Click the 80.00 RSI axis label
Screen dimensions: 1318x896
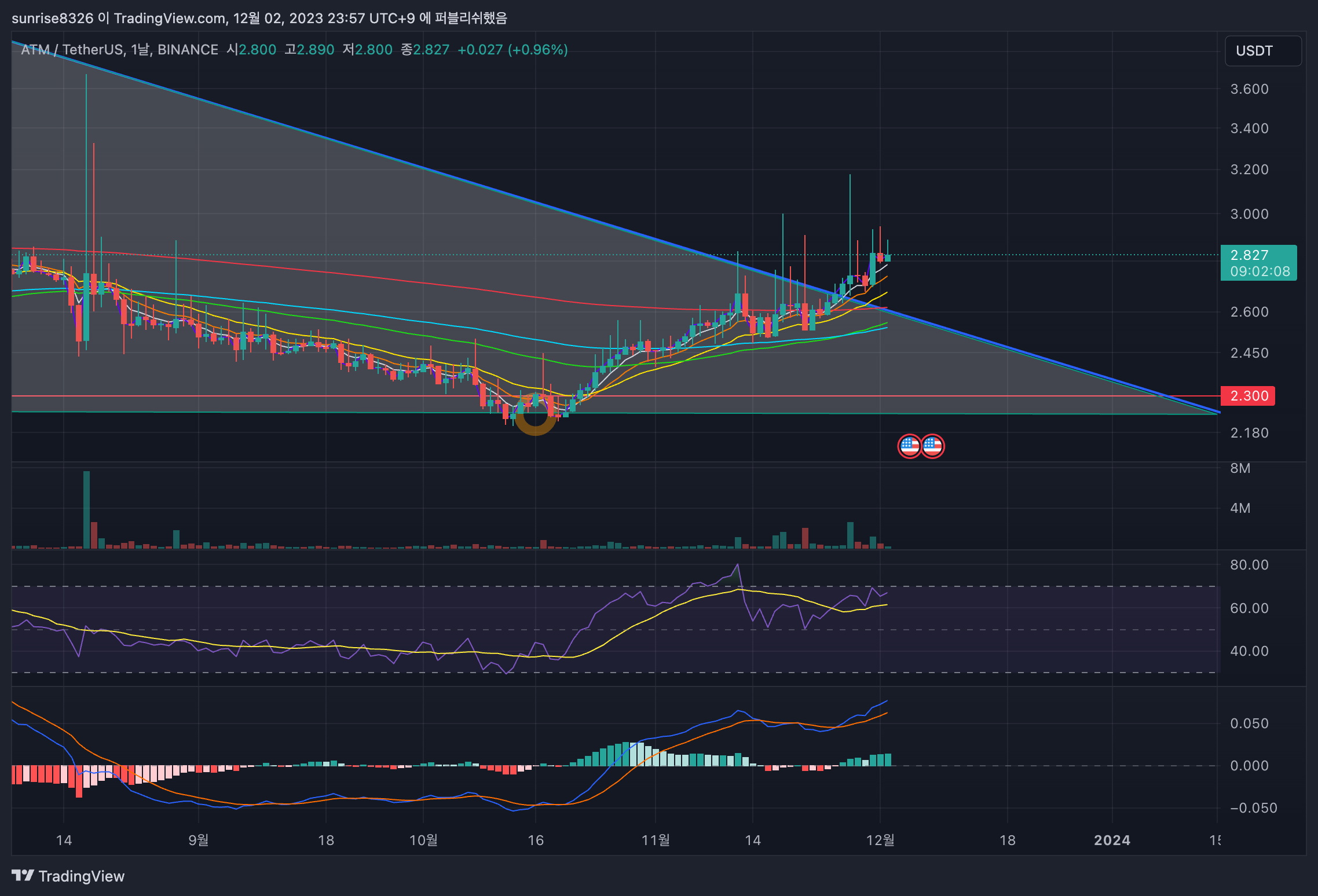(1249, 565)
